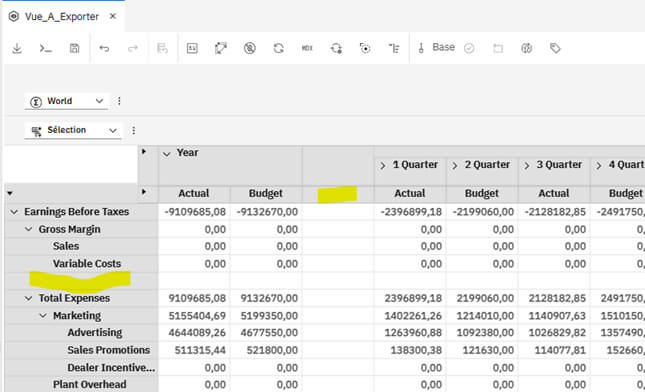Click cell value -9132670,00
645x392 pixels.
(x=267, y=212)
